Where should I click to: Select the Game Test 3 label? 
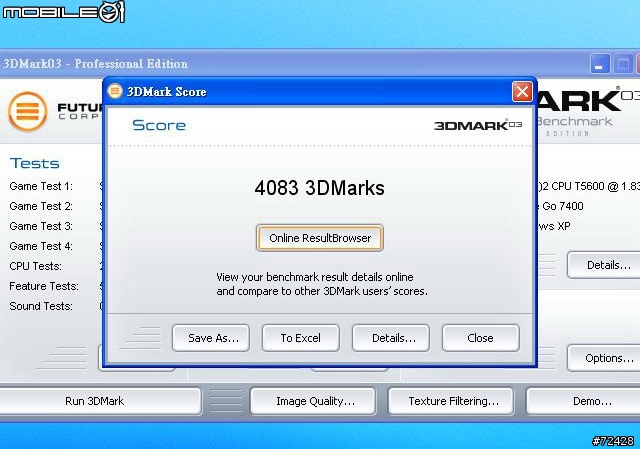click(x=41, y=226)
